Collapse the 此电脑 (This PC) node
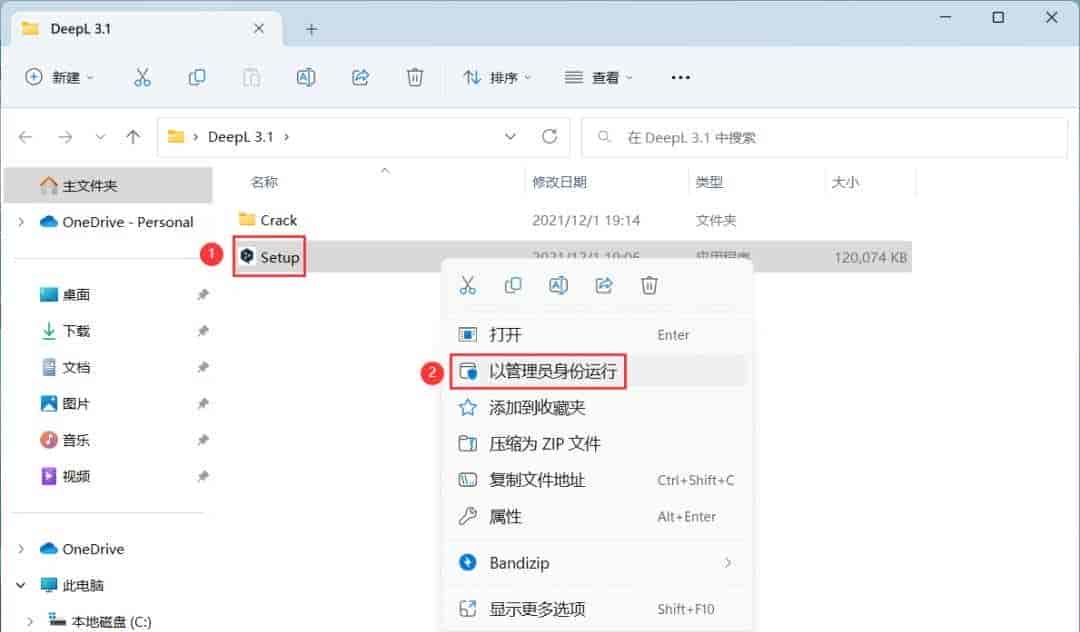 click(21, 585)
